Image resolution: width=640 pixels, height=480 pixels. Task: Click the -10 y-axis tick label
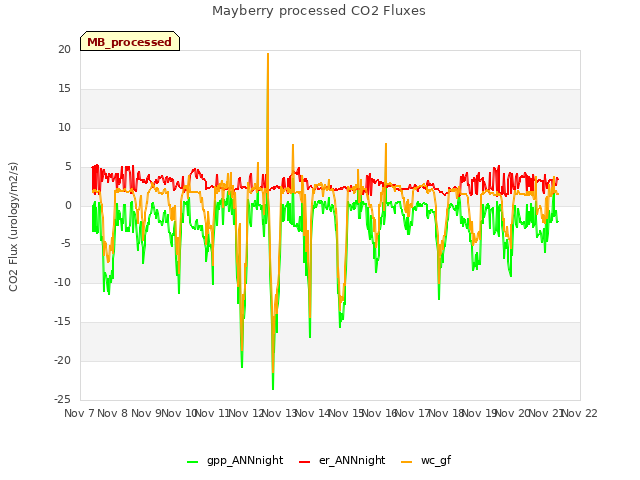coord(63,282)
